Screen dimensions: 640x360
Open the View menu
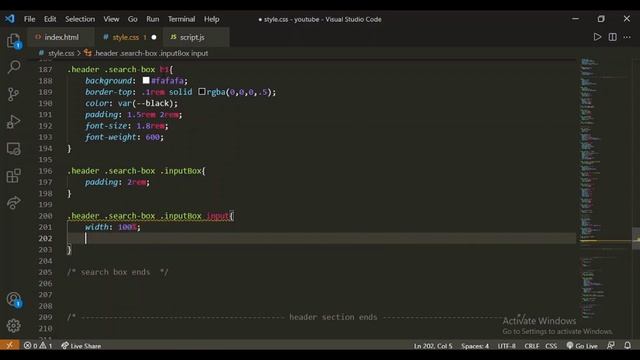pos(111,19)
